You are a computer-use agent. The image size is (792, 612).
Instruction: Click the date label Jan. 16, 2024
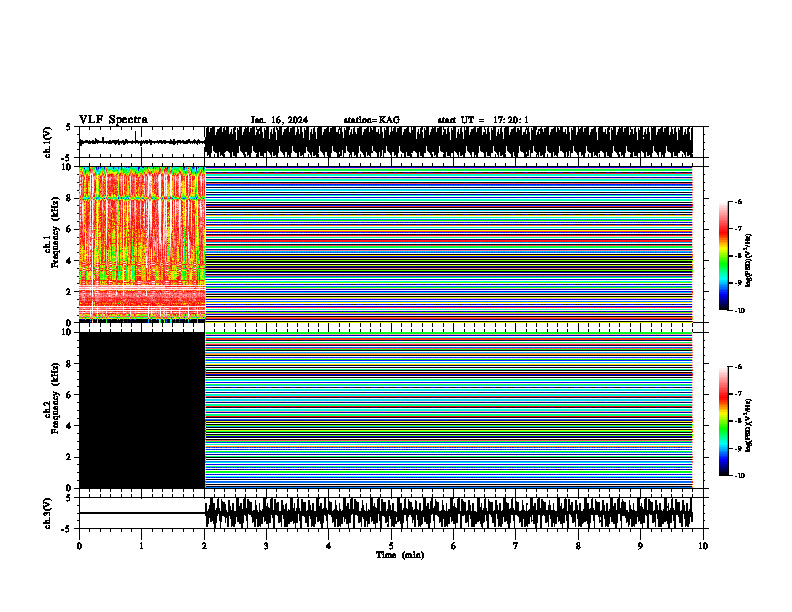click(x=279, y=120)
